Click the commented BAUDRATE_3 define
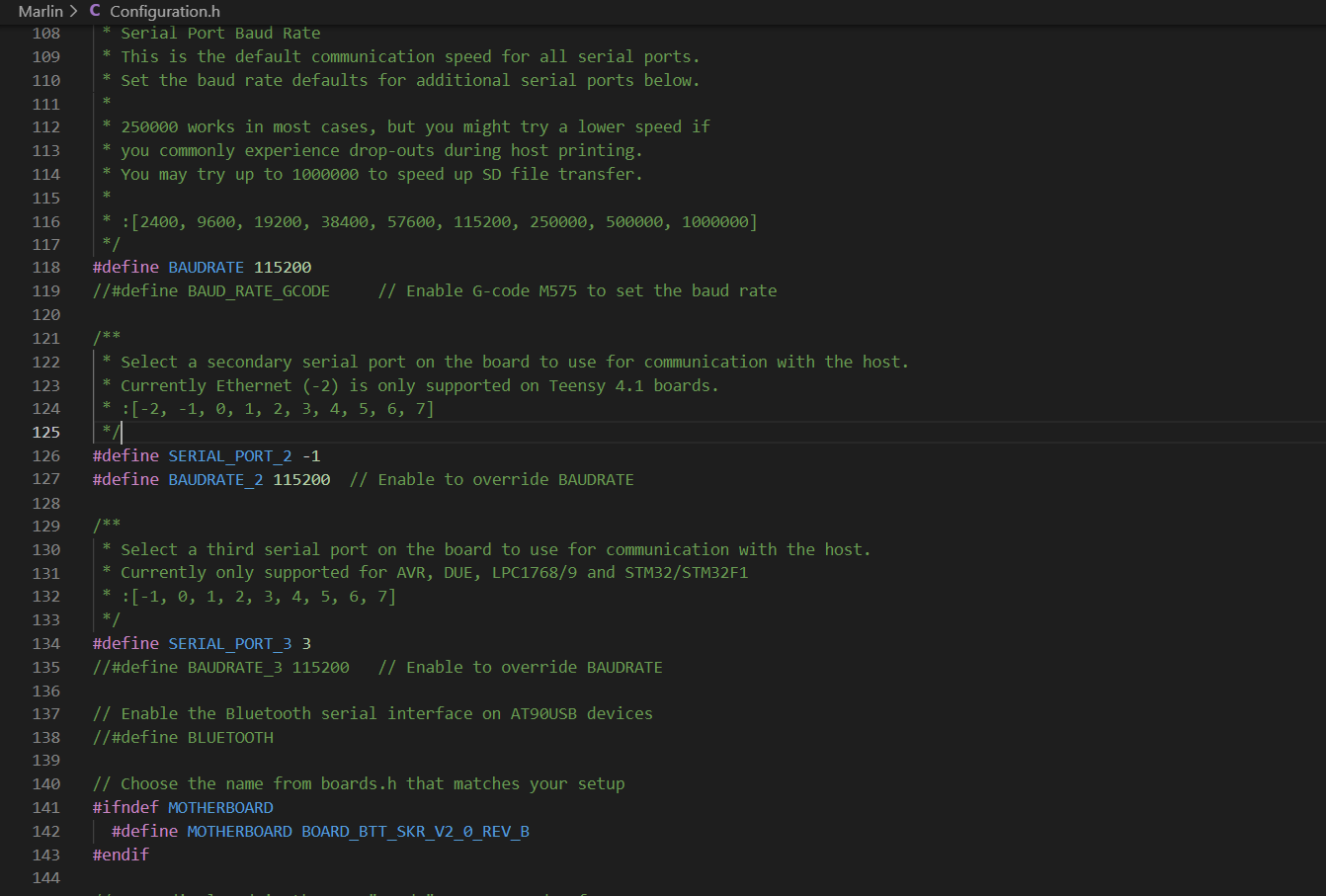 point(221,667)
